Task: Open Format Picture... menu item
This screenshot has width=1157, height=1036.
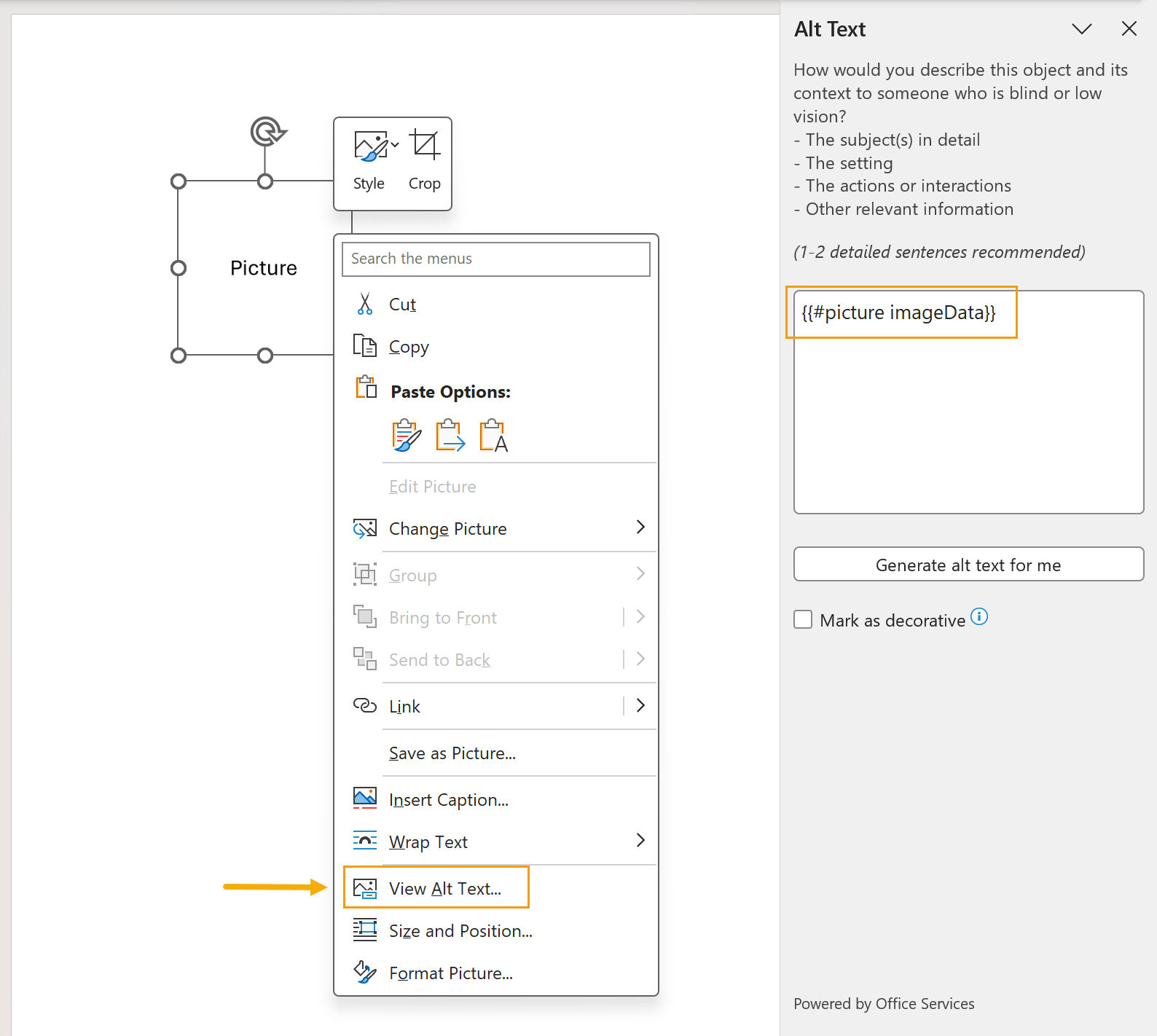Action: tap(496, 973)
